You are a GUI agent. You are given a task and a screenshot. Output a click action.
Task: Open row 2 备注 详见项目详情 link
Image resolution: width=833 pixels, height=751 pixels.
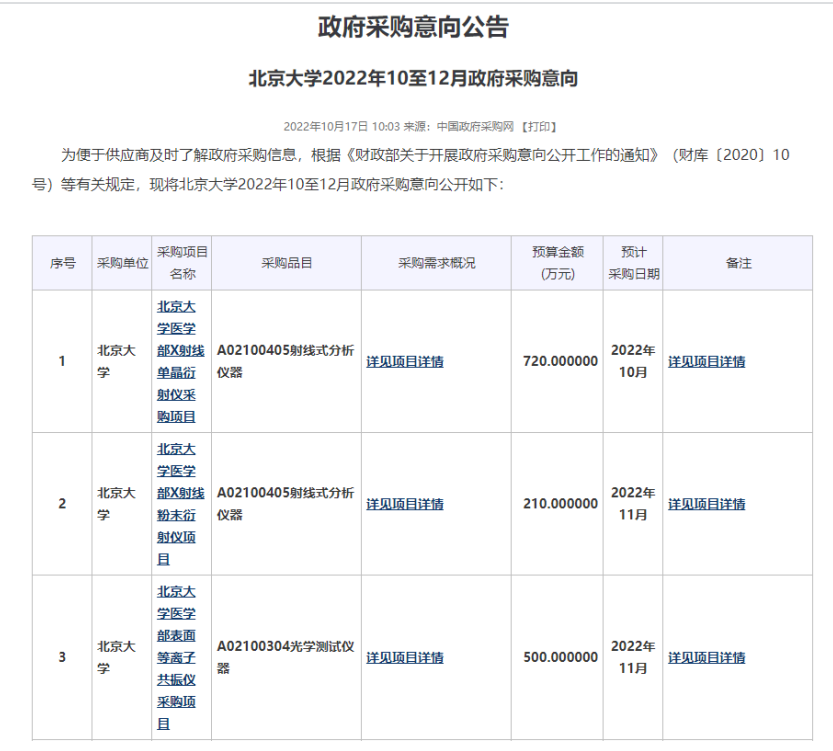[707, 504]
